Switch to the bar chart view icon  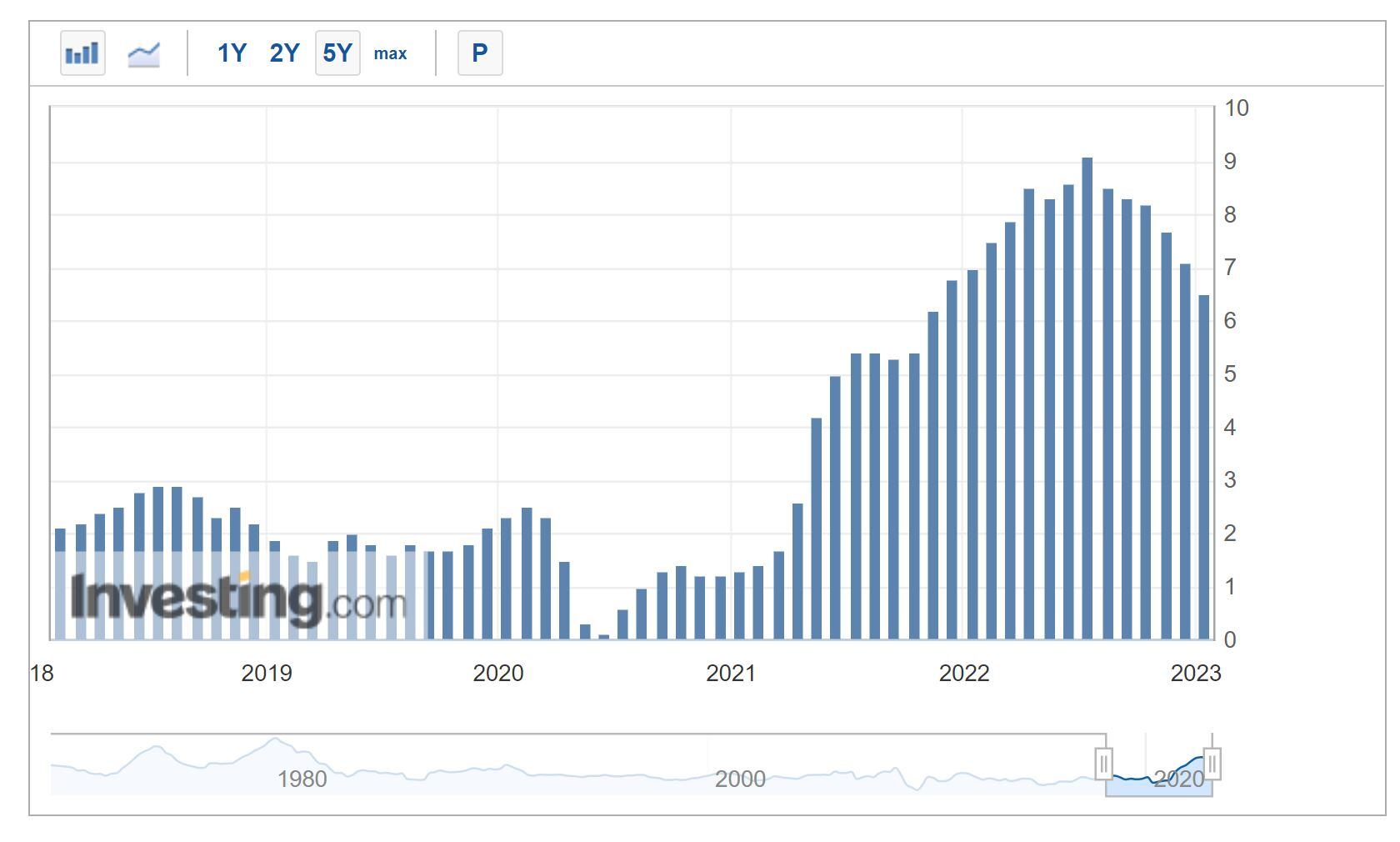[x=82, y=53]
